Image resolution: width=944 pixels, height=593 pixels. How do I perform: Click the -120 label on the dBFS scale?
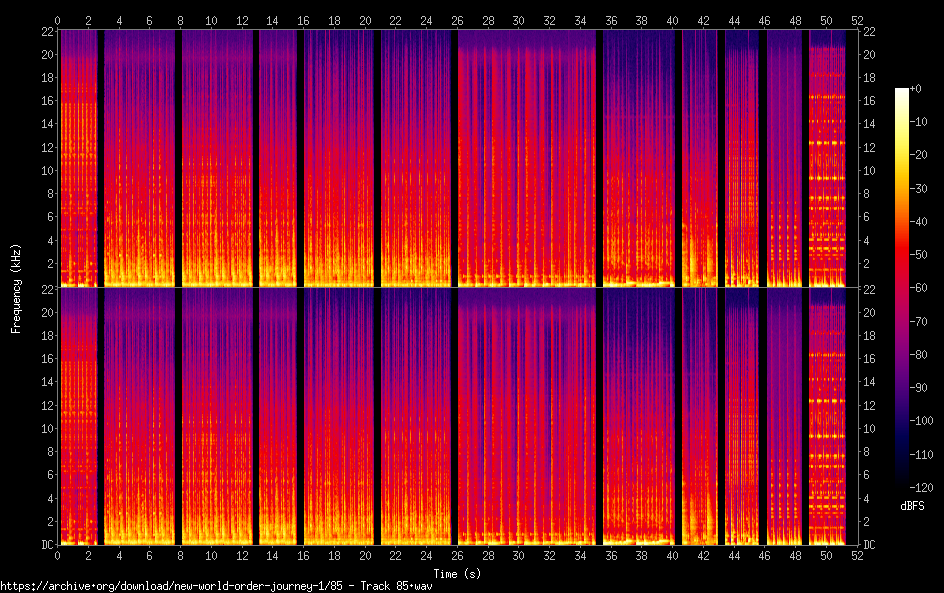pos(929,488)
